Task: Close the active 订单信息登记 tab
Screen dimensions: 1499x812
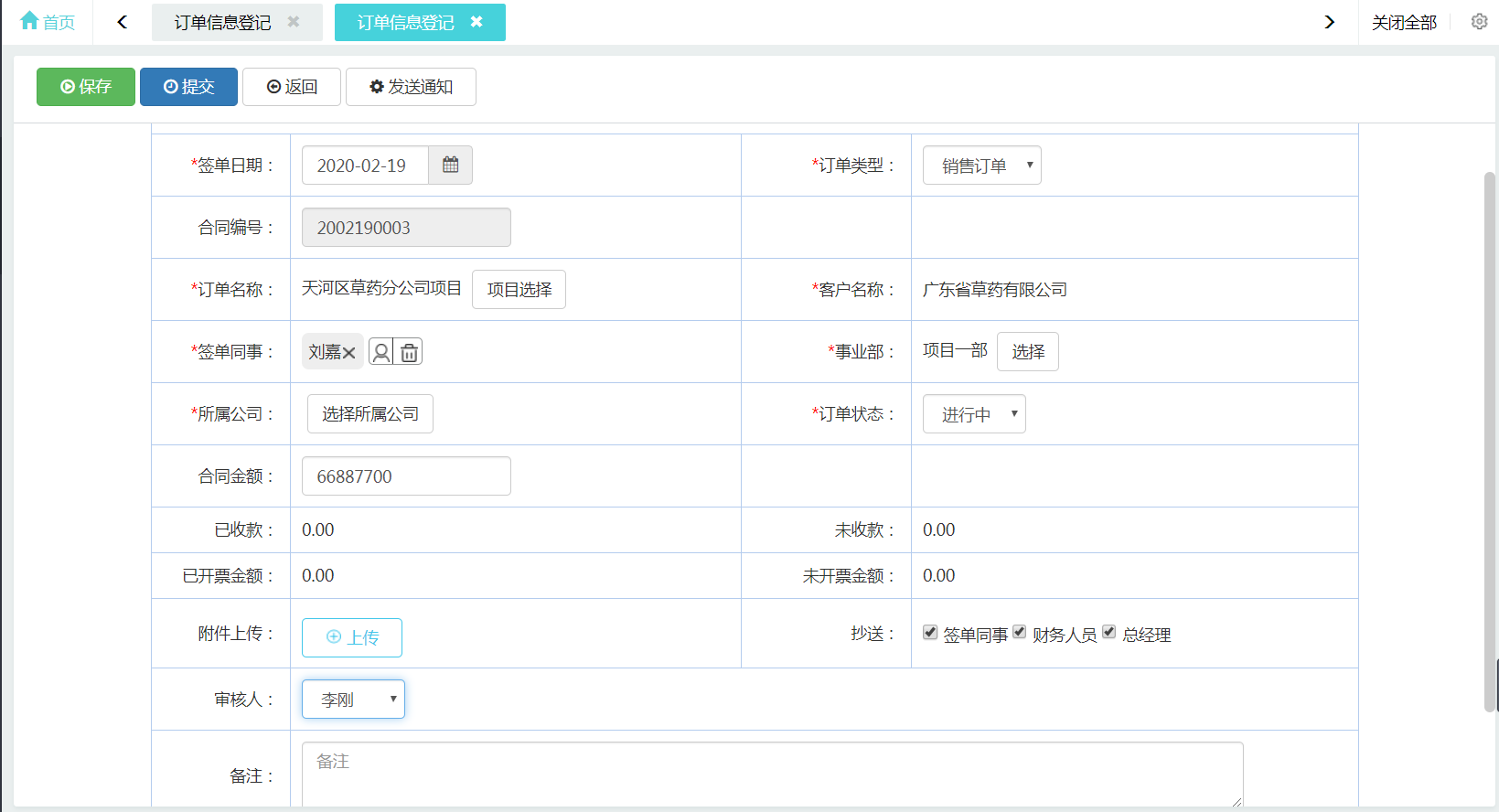Action: [x=476, y=22]
